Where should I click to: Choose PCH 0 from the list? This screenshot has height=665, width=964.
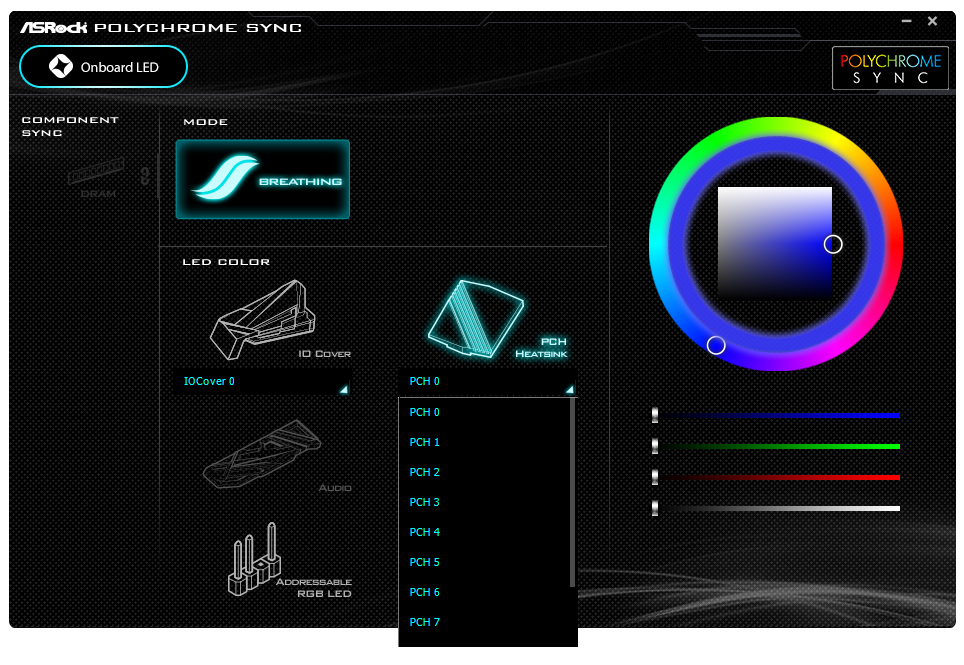[484, 412]
